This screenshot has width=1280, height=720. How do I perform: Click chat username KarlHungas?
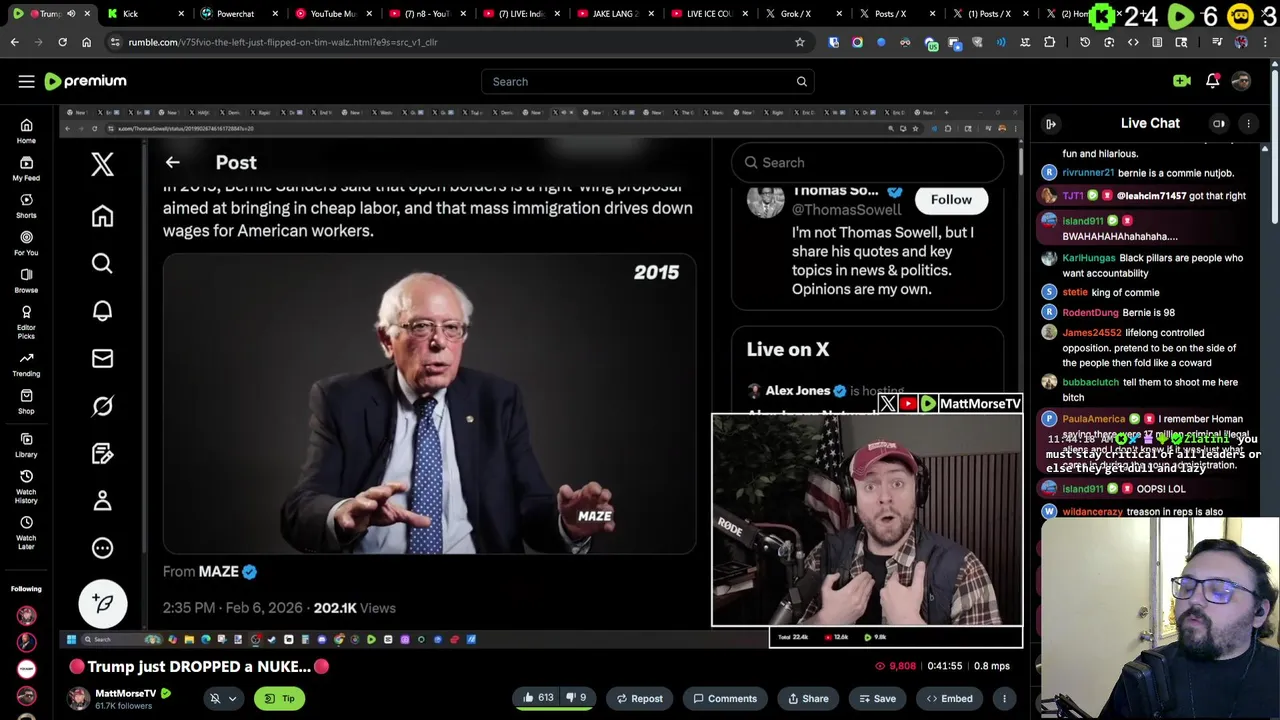click(1088, 258)
